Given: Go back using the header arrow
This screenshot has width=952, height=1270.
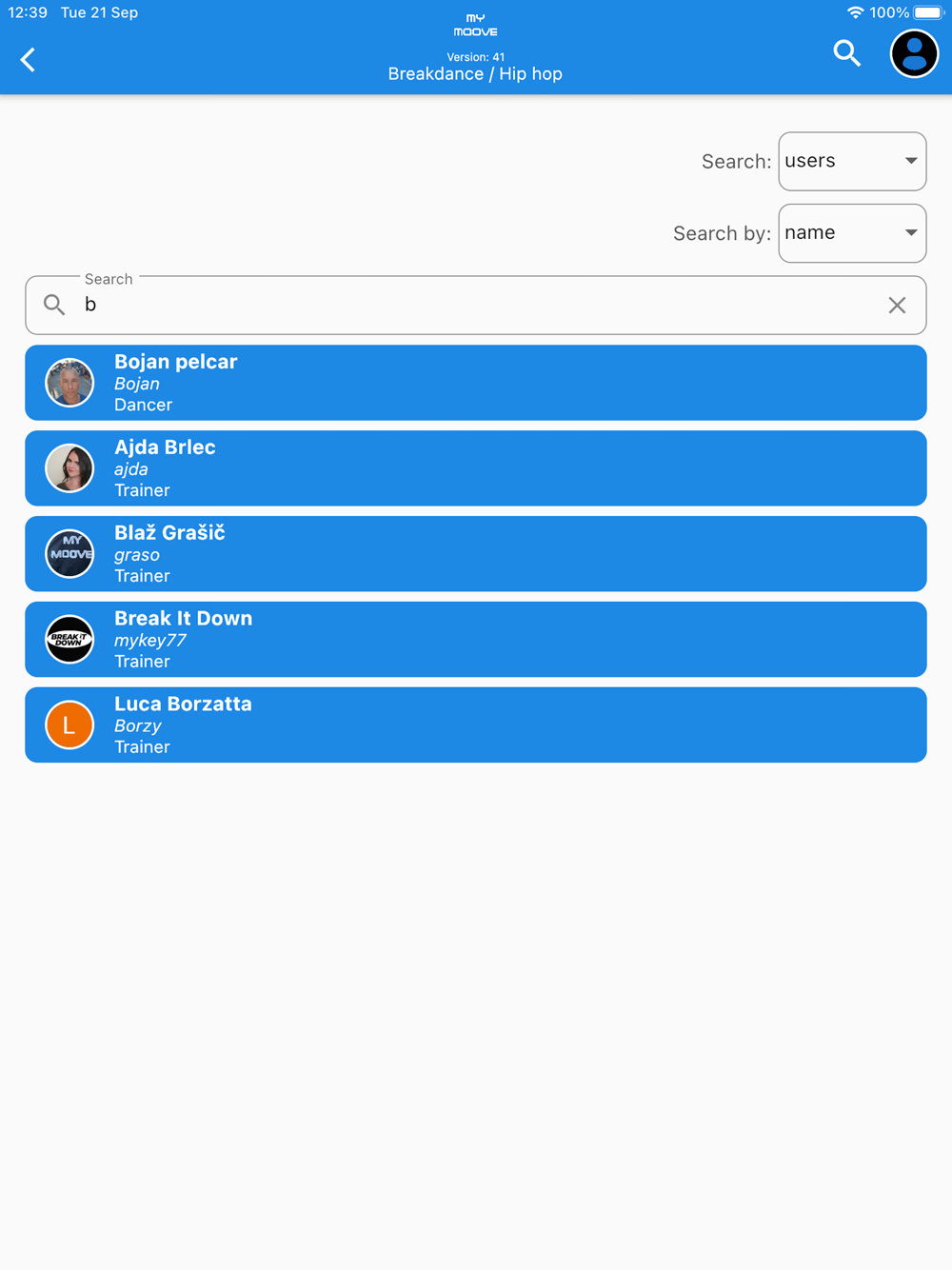Looking at the screenshot, I should click(28, 60).
